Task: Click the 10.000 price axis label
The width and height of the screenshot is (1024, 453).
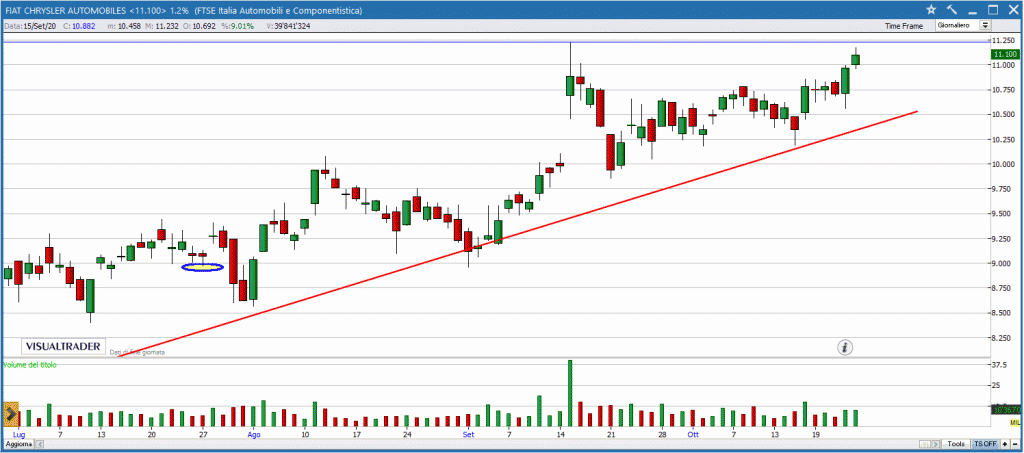Action: [x=1002, y=164]
